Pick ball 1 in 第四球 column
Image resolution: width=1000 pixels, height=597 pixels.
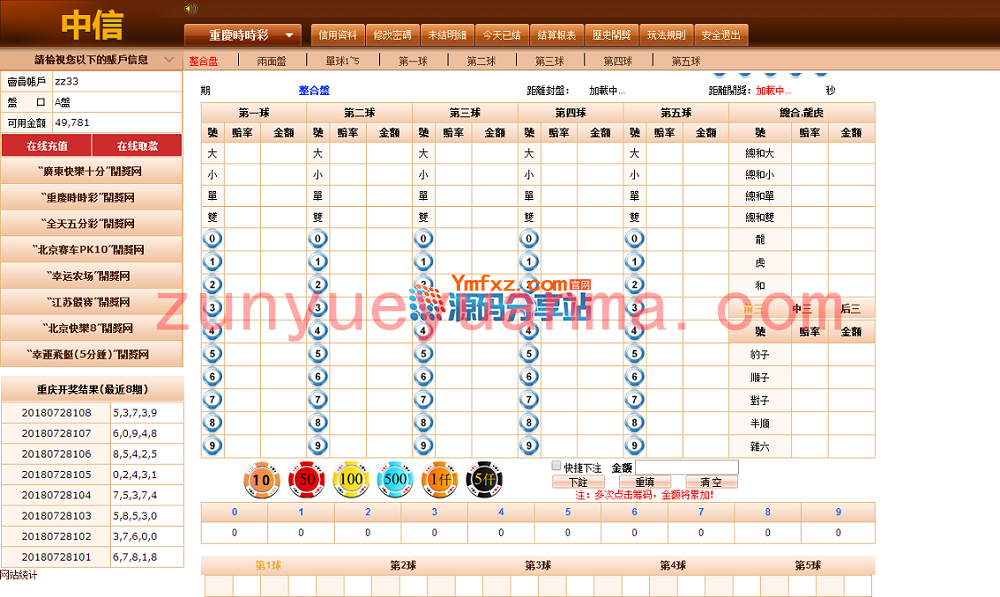(x=529, y=262)
